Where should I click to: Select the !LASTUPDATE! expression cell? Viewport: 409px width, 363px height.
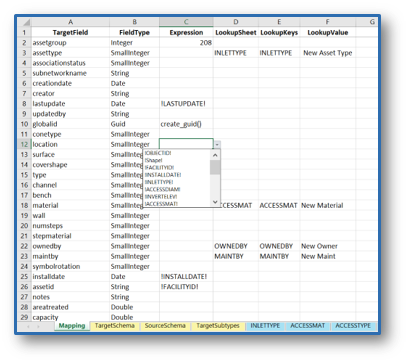186,104
